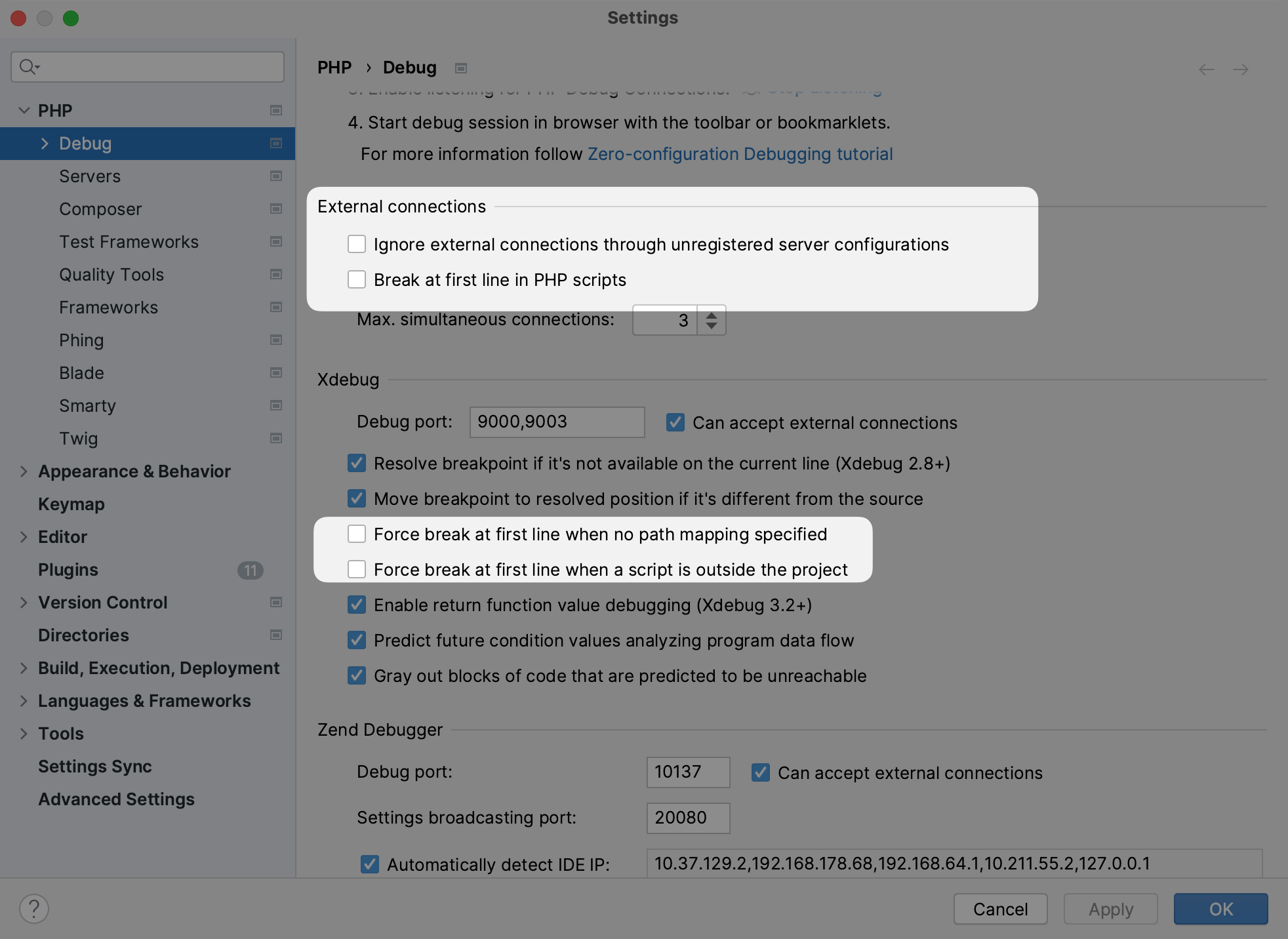Viewport: 1288px width, 939px height.
Task: Collapse the PHP section in sidebar
Action: (24, 110)
